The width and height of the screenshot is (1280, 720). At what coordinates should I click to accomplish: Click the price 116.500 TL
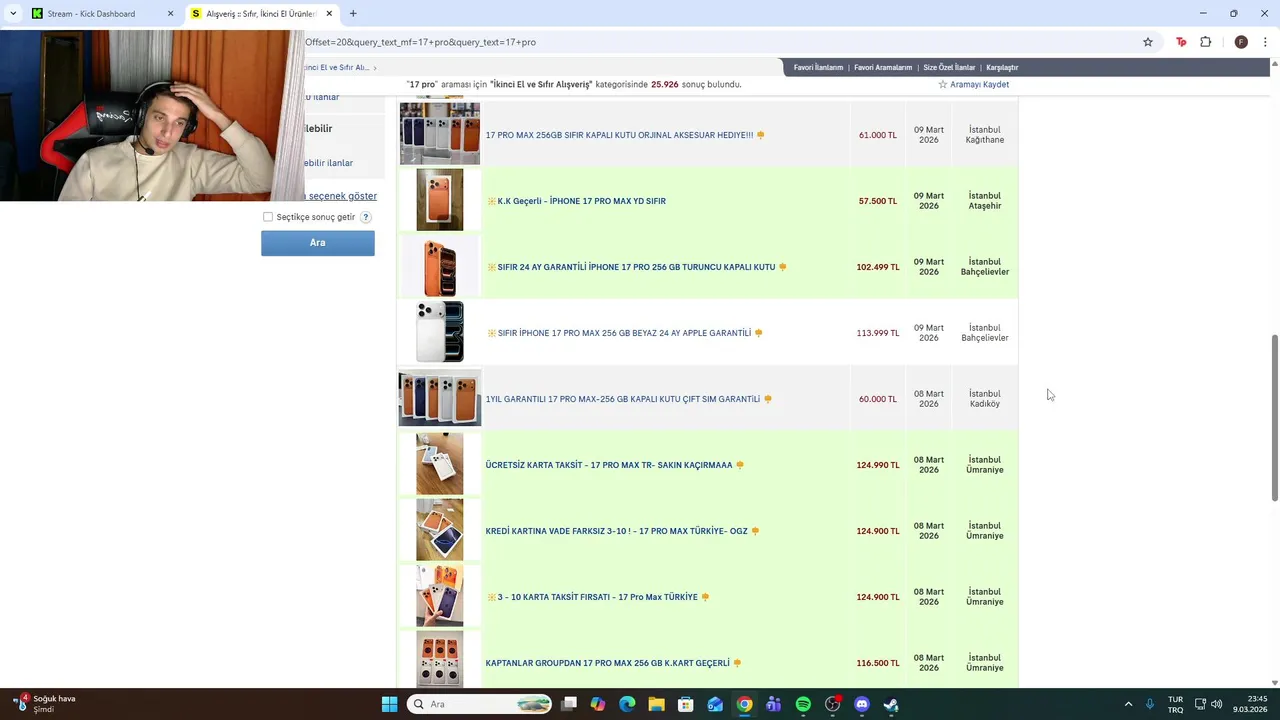point(878,663)
